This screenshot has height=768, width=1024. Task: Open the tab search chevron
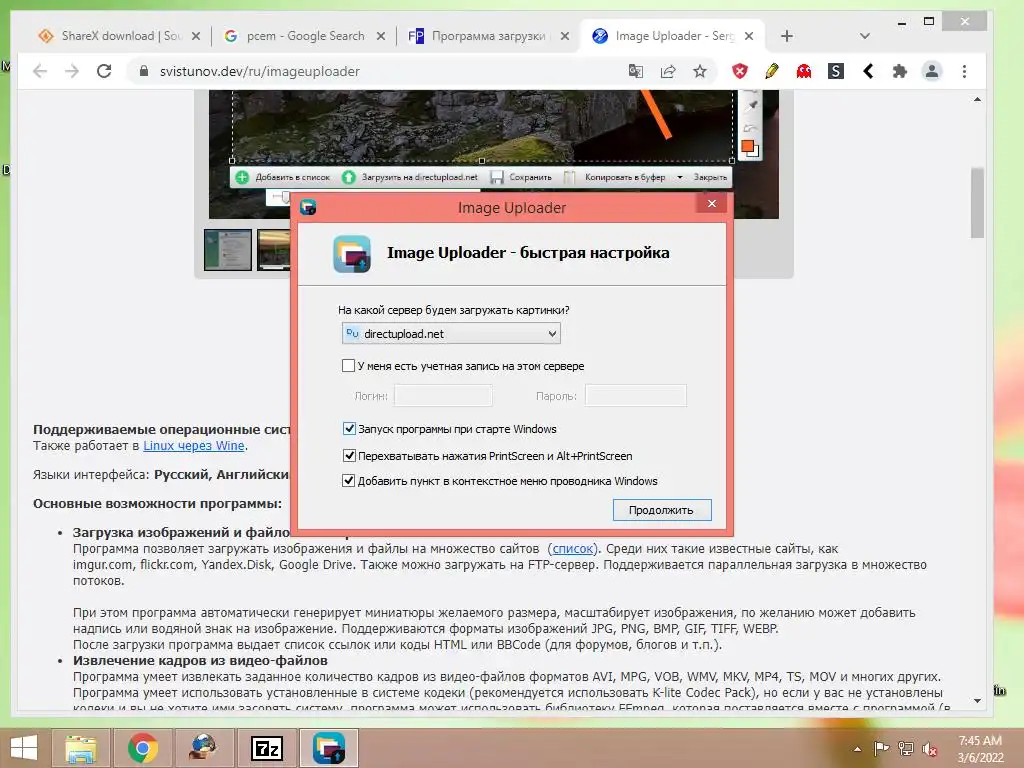[x=865, y=36]
